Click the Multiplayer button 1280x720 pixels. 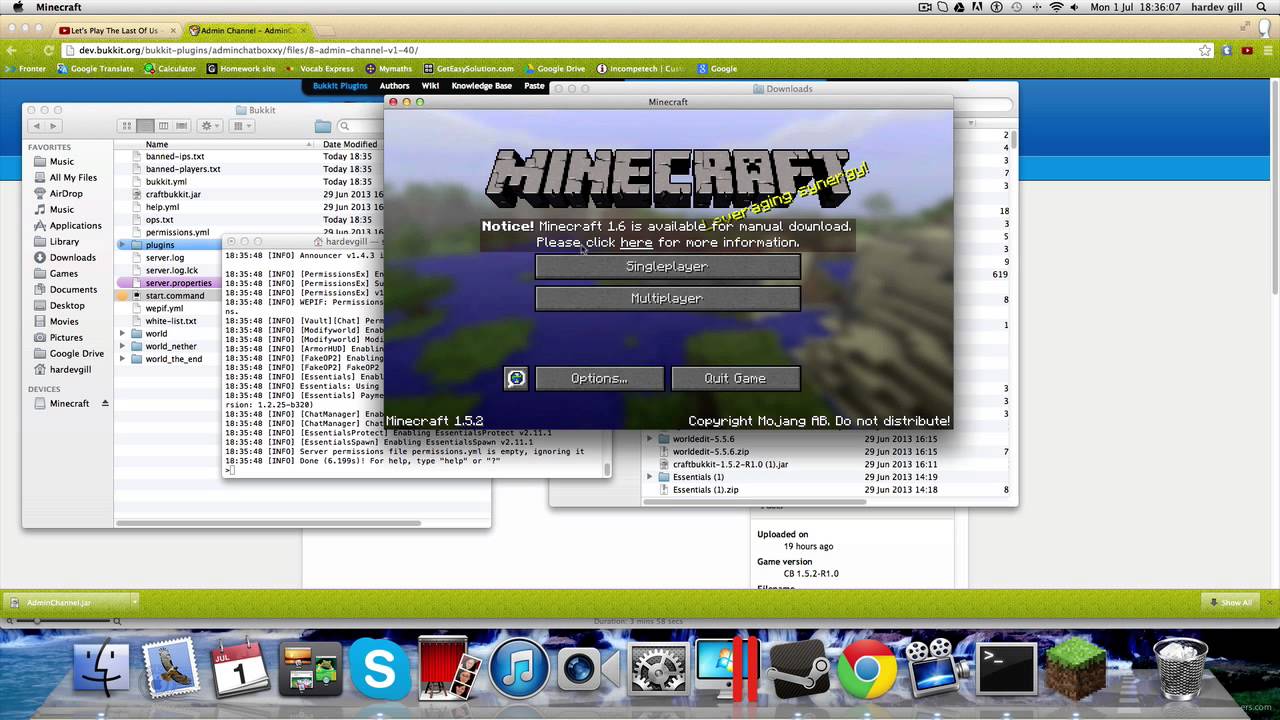tap(667, 298)
